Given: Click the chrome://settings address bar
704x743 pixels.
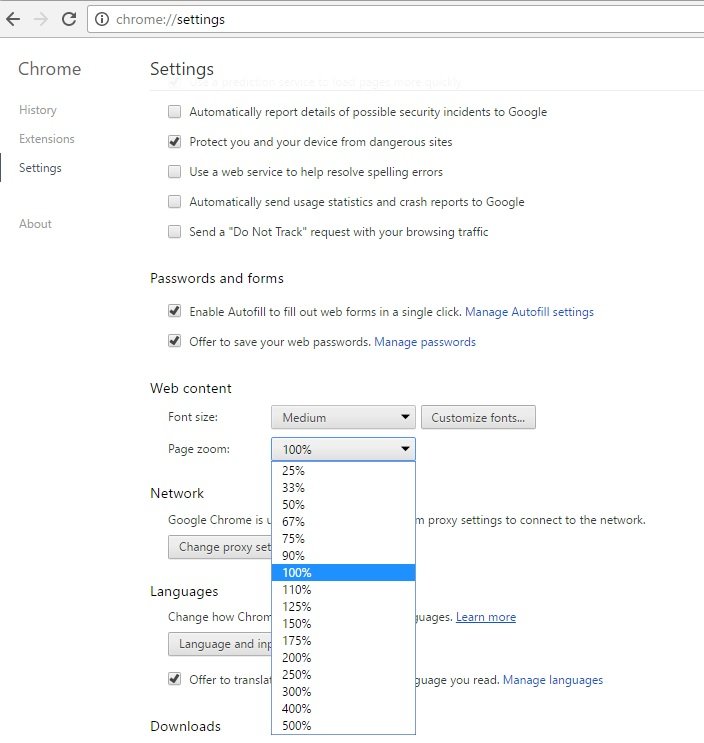Looking at the screenshot, I should click(396, 19).
